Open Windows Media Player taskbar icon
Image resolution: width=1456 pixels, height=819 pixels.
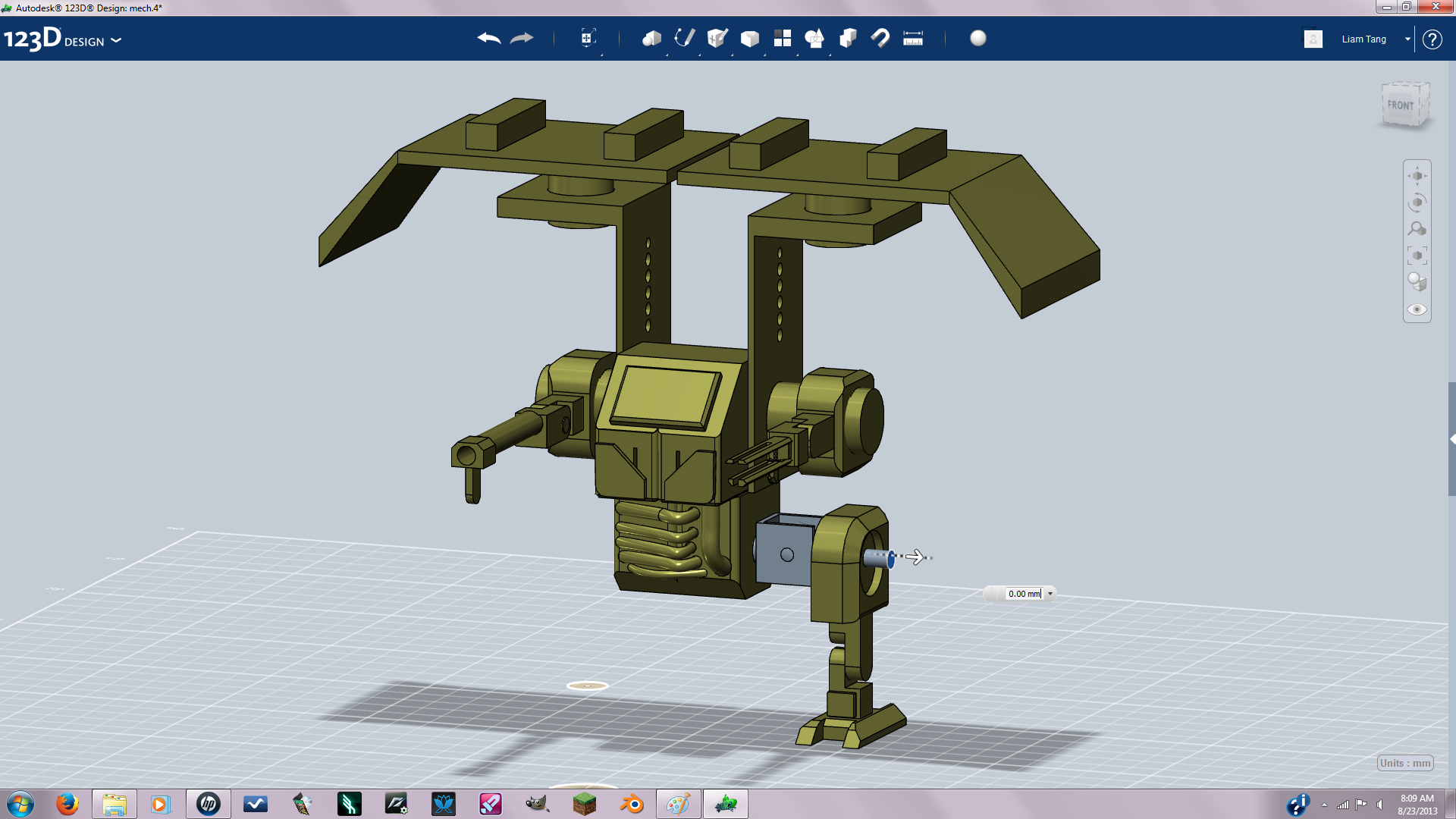tap(161, 804)
